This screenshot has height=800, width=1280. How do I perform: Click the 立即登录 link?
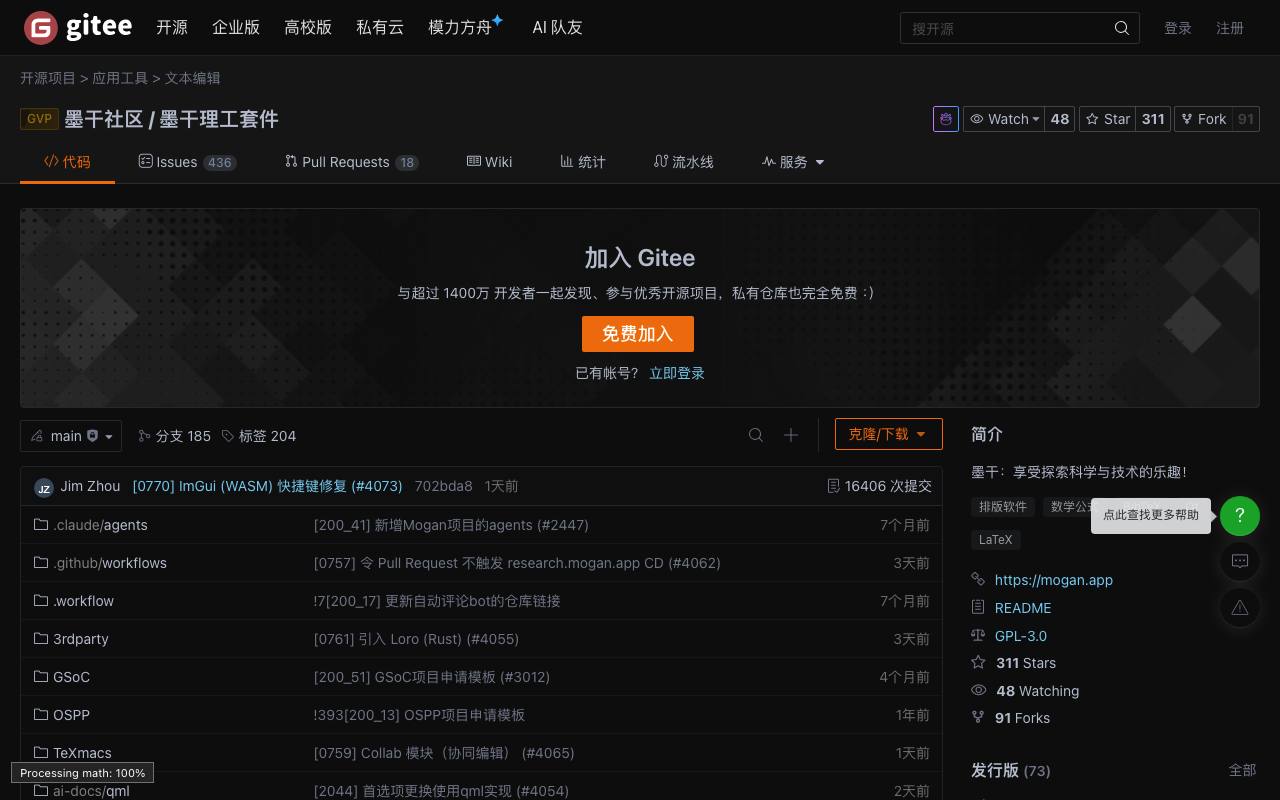coord(677,373)
